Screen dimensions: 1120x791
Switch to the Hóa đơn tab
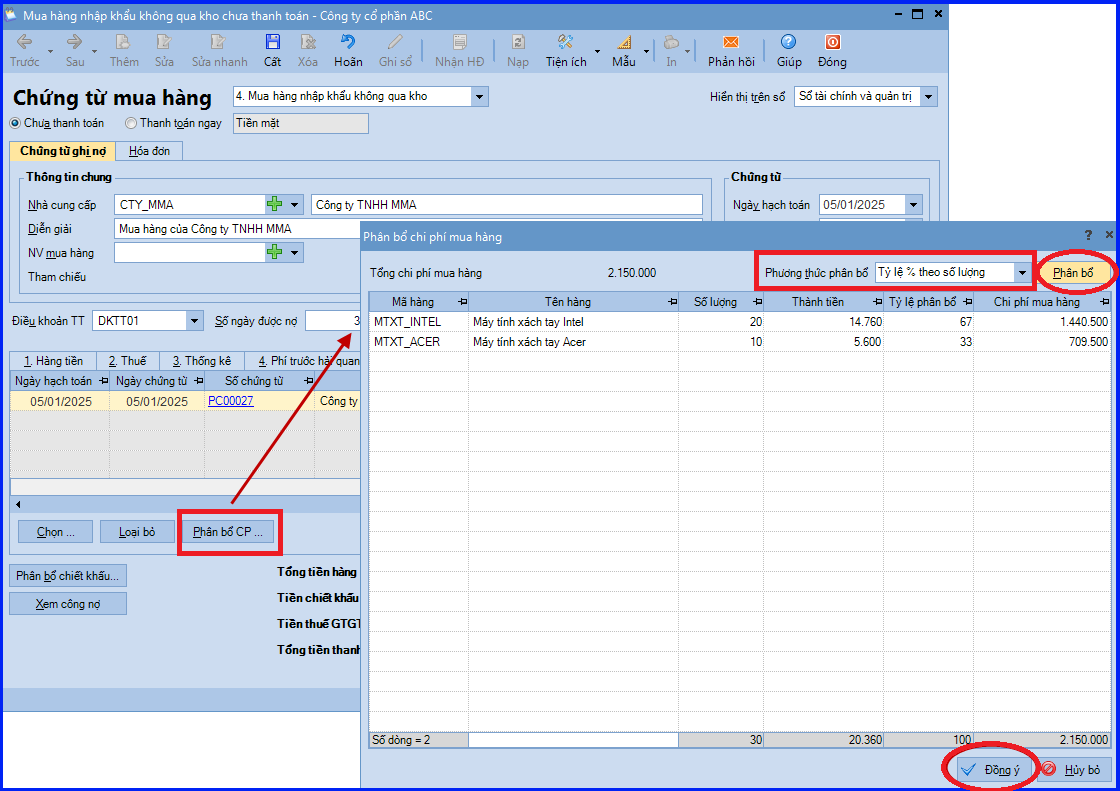149,151
